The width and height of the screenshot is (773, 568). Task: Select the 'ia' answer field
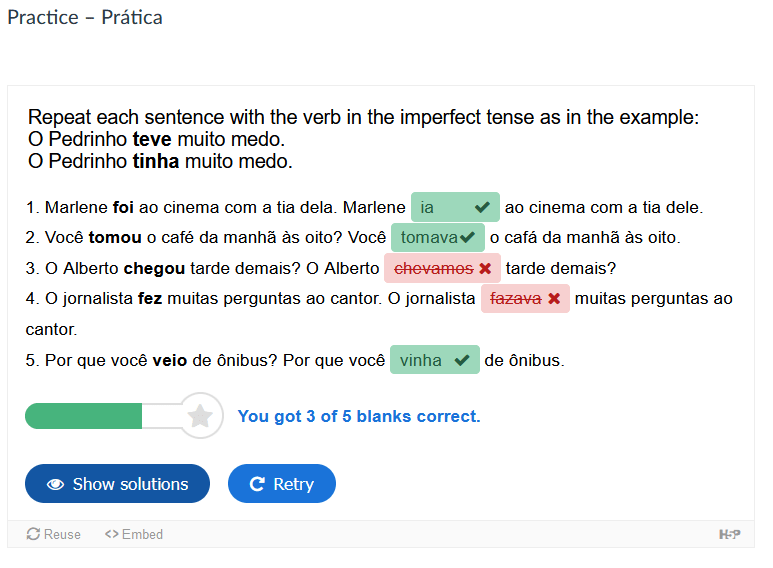pyautogui.click(x=440, y=207)
